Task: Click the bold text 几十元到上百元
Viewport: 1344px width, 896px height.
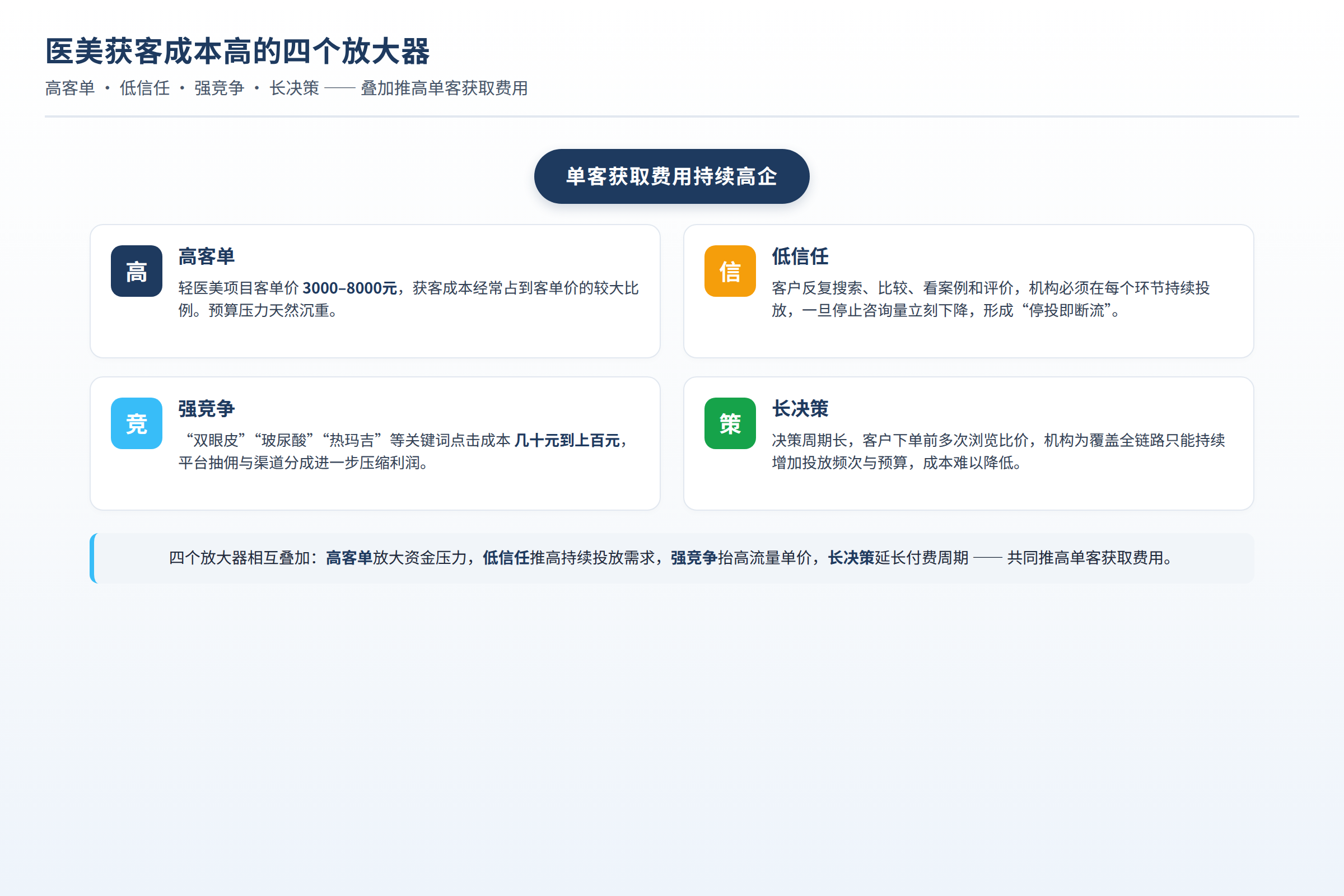Action: click(567, 441)
